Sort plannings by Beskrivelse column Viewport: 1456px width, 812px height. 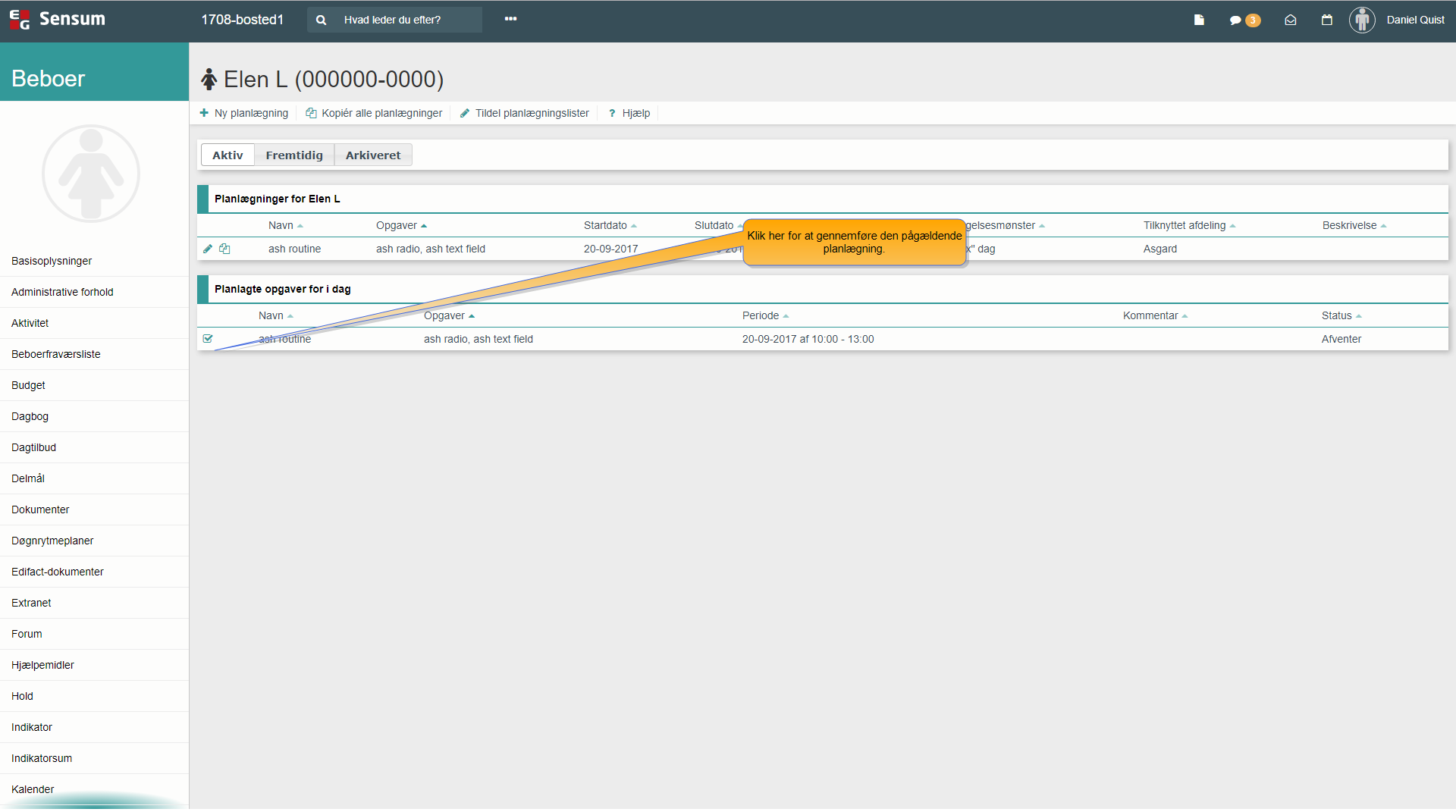(1354, 225)
